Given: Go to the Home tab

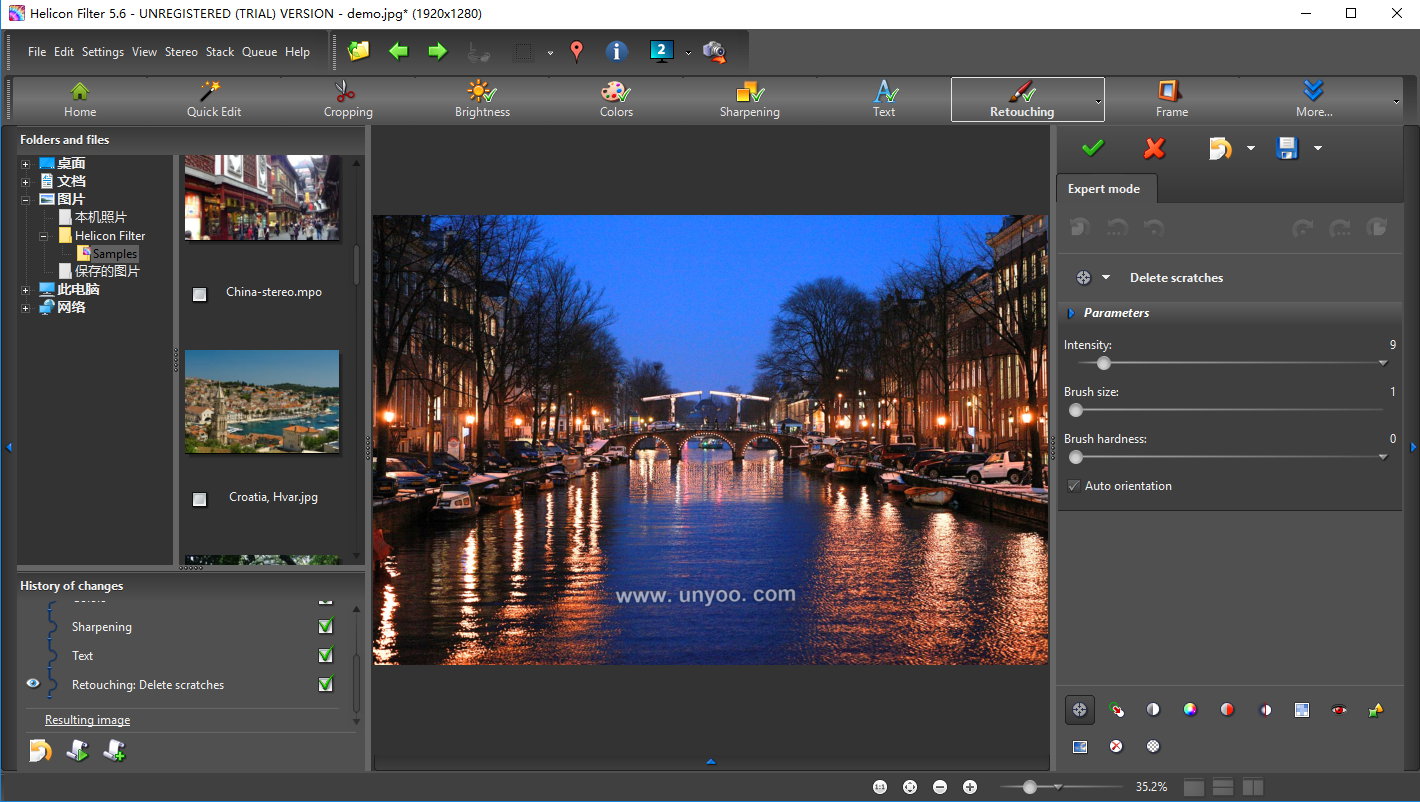Looking at the screenshot, I should (80, 100).
